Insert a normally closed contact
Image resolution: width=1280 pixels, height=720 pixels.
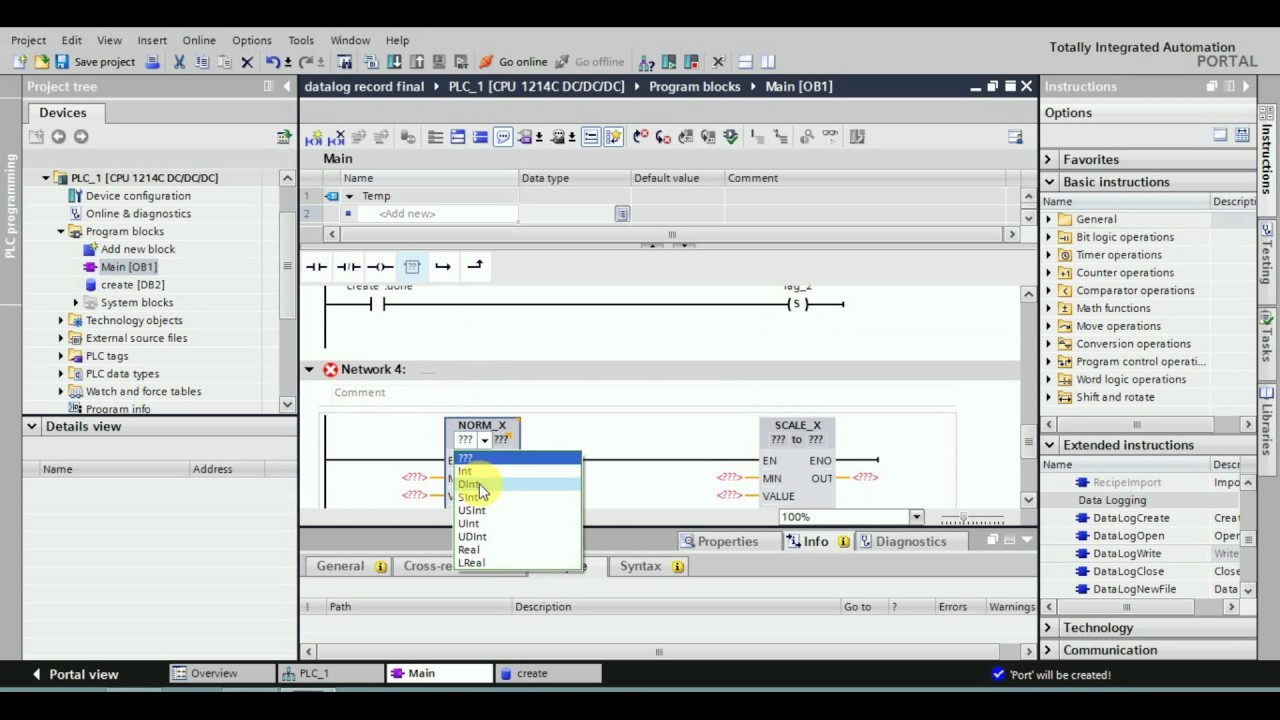[348, 266]
